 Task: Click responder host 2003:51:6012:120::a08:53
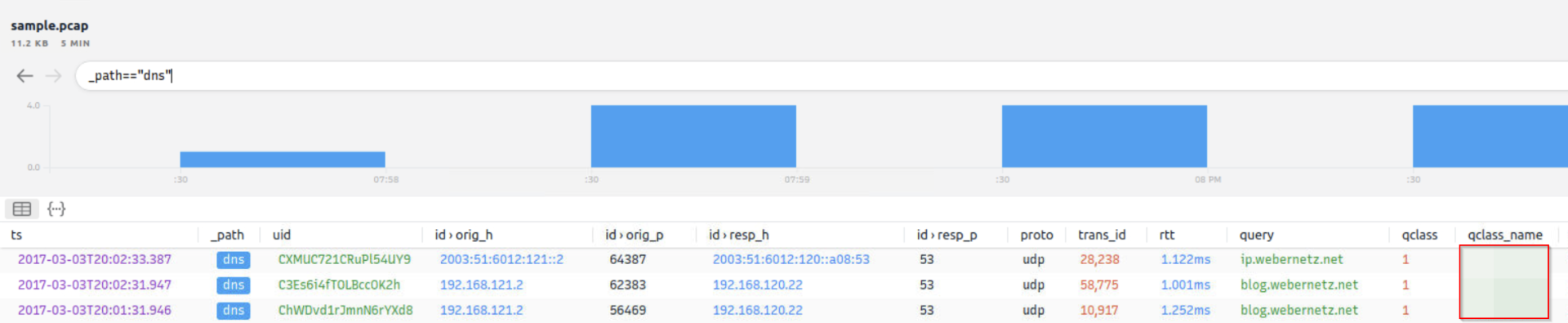pos(791,259)
